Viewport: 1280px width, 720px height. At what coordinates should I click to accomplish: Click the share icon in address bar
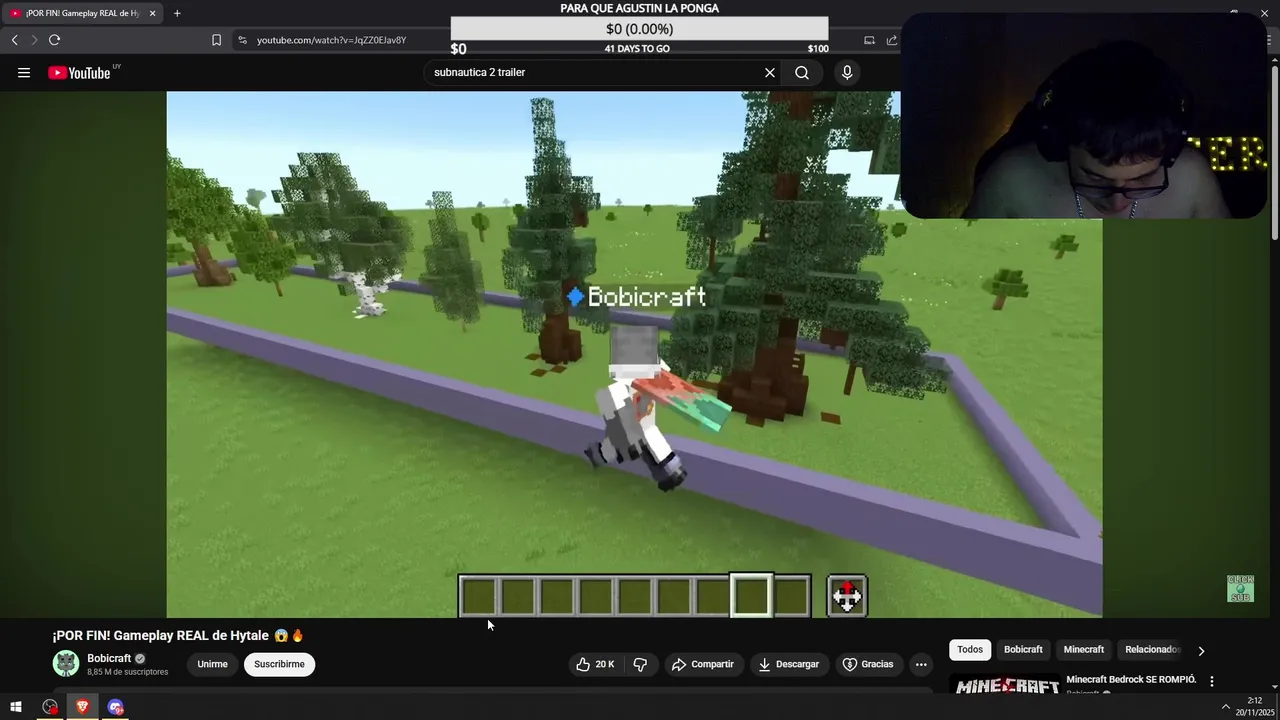[891, 40]
